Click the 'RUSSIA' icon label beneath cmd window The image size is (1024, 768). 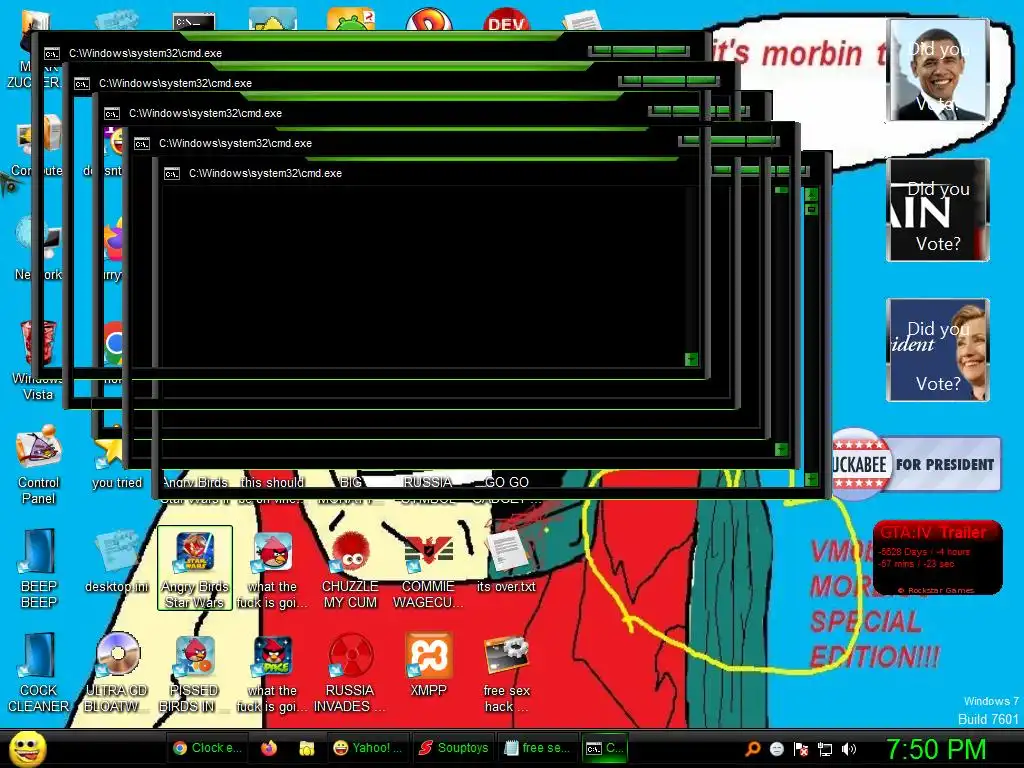pyautogui.click(x=428, y=482)
